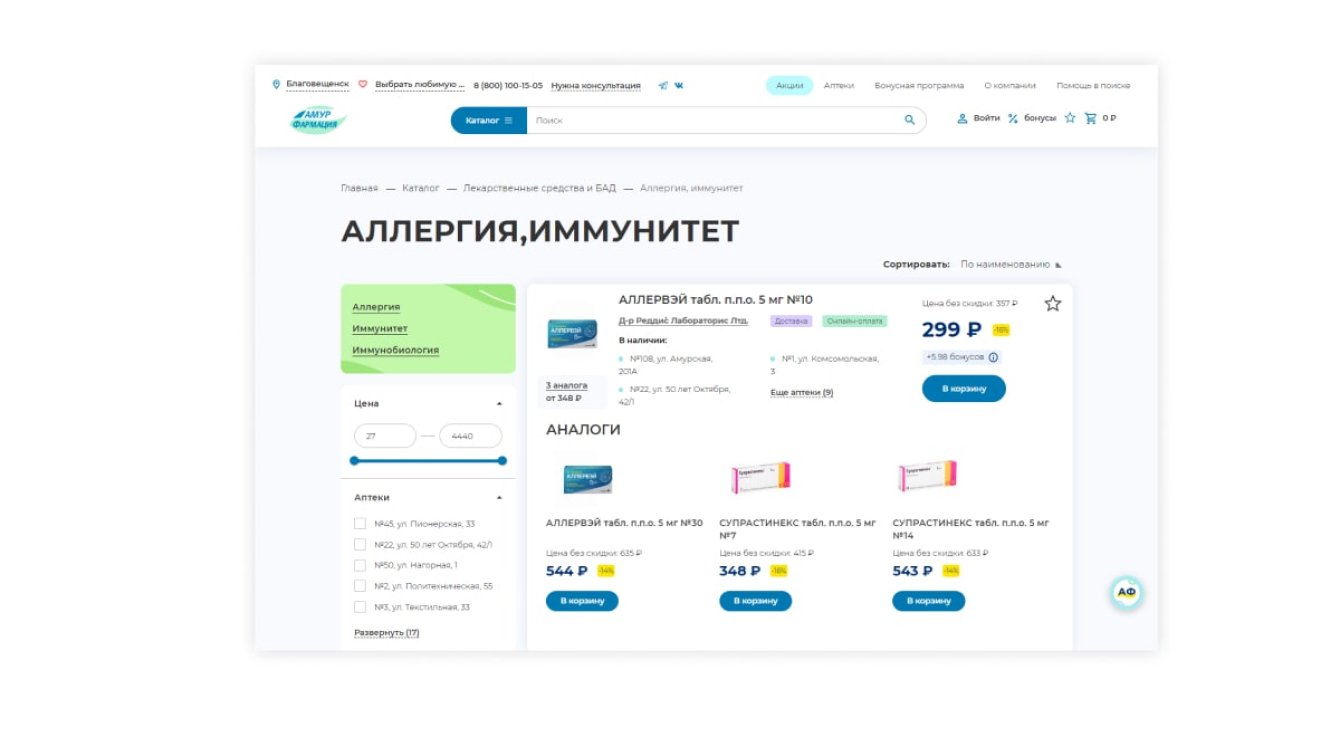Open manufacturer Д-р Реддис Лабораторис Лтд.
Image resolution: width=1340 pixels, height=734 pixels.
point(683,321)
